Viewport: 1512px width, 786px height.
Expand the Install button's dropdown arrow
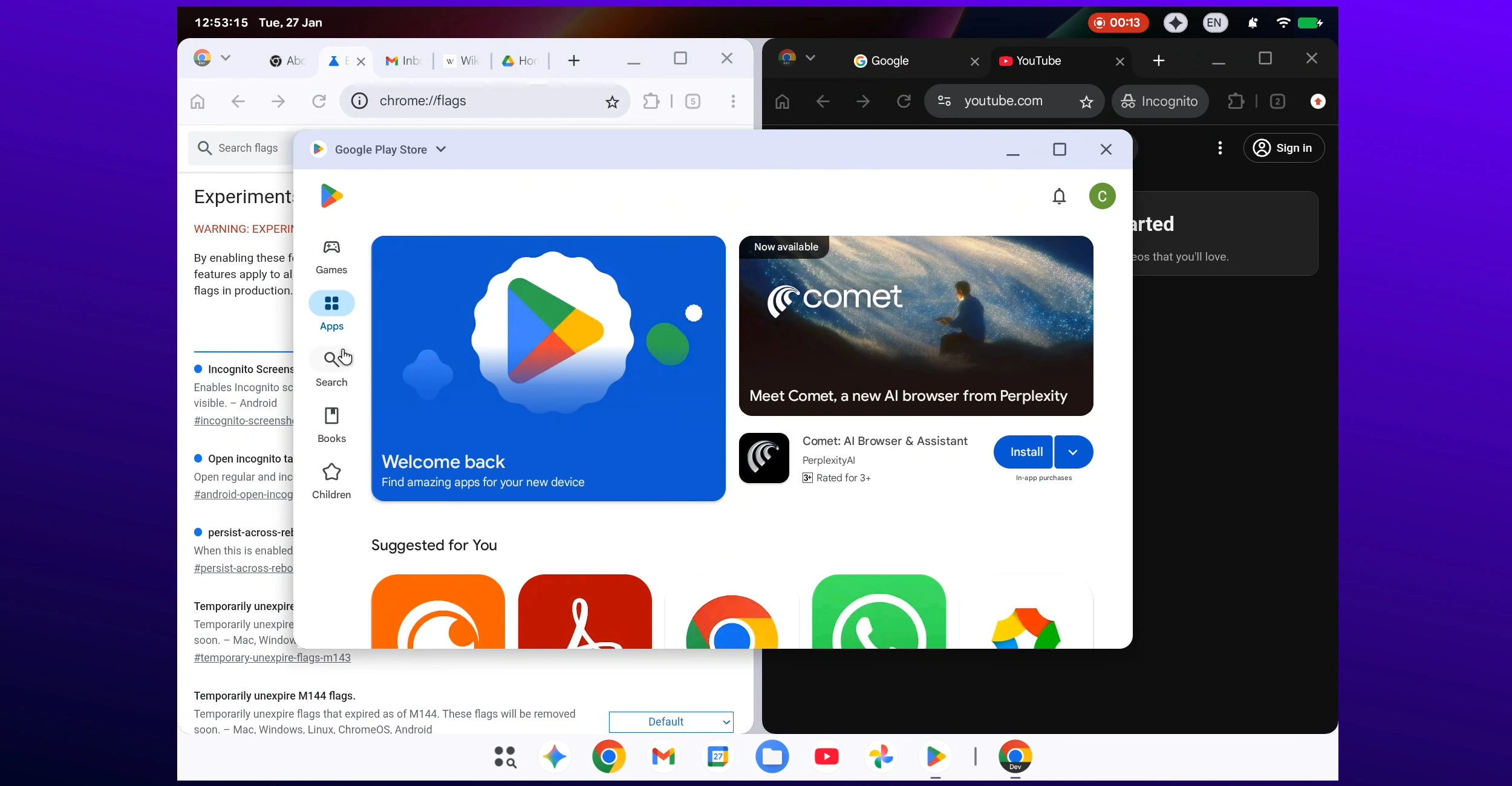point(1073,452)
